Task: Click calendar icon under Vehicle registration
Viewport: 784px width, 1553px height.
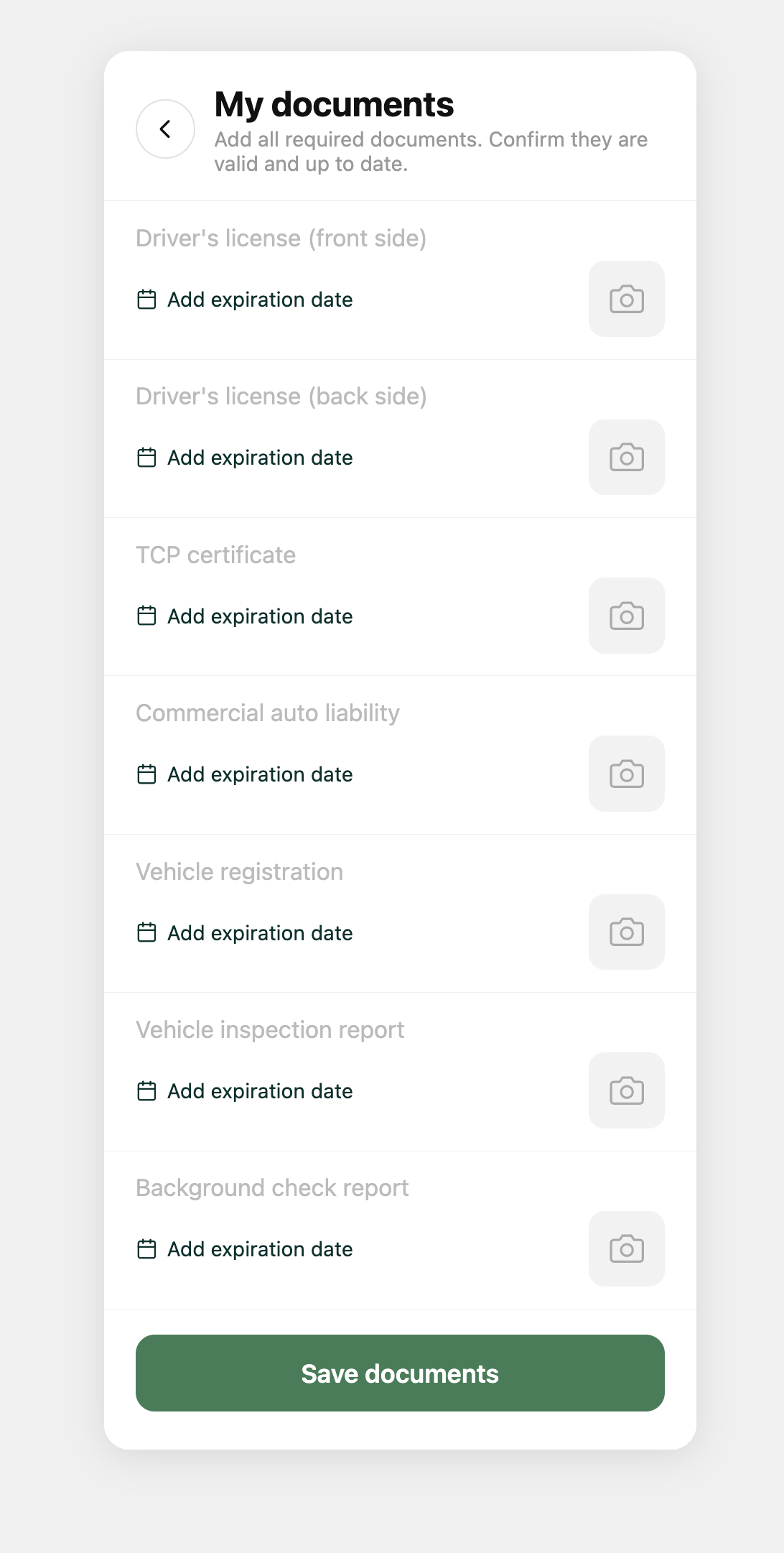Action: coord(146,933)
